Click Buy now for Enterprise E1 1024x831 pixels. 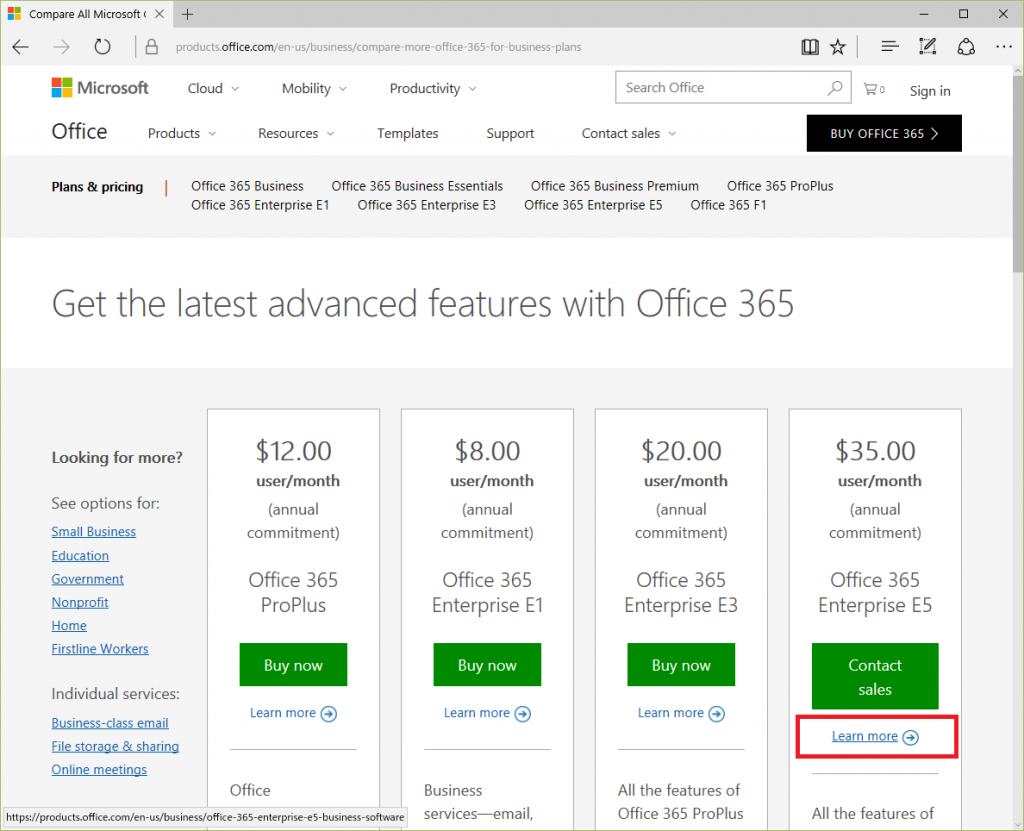click(x=487, y=665)
